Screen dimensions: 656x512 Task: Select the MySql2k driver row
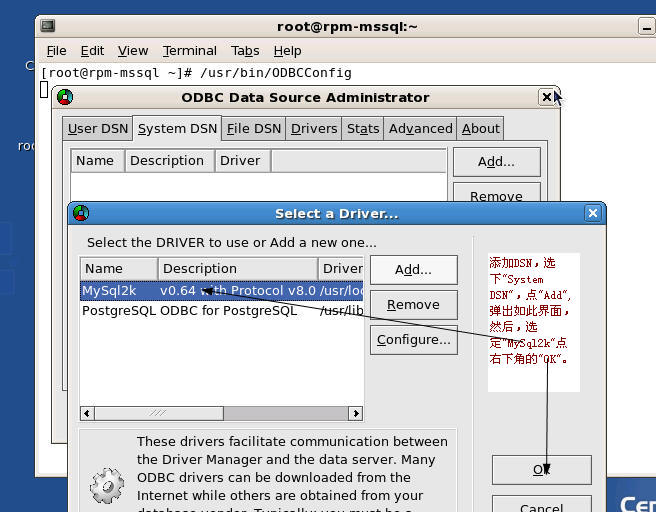coord(222,291)
